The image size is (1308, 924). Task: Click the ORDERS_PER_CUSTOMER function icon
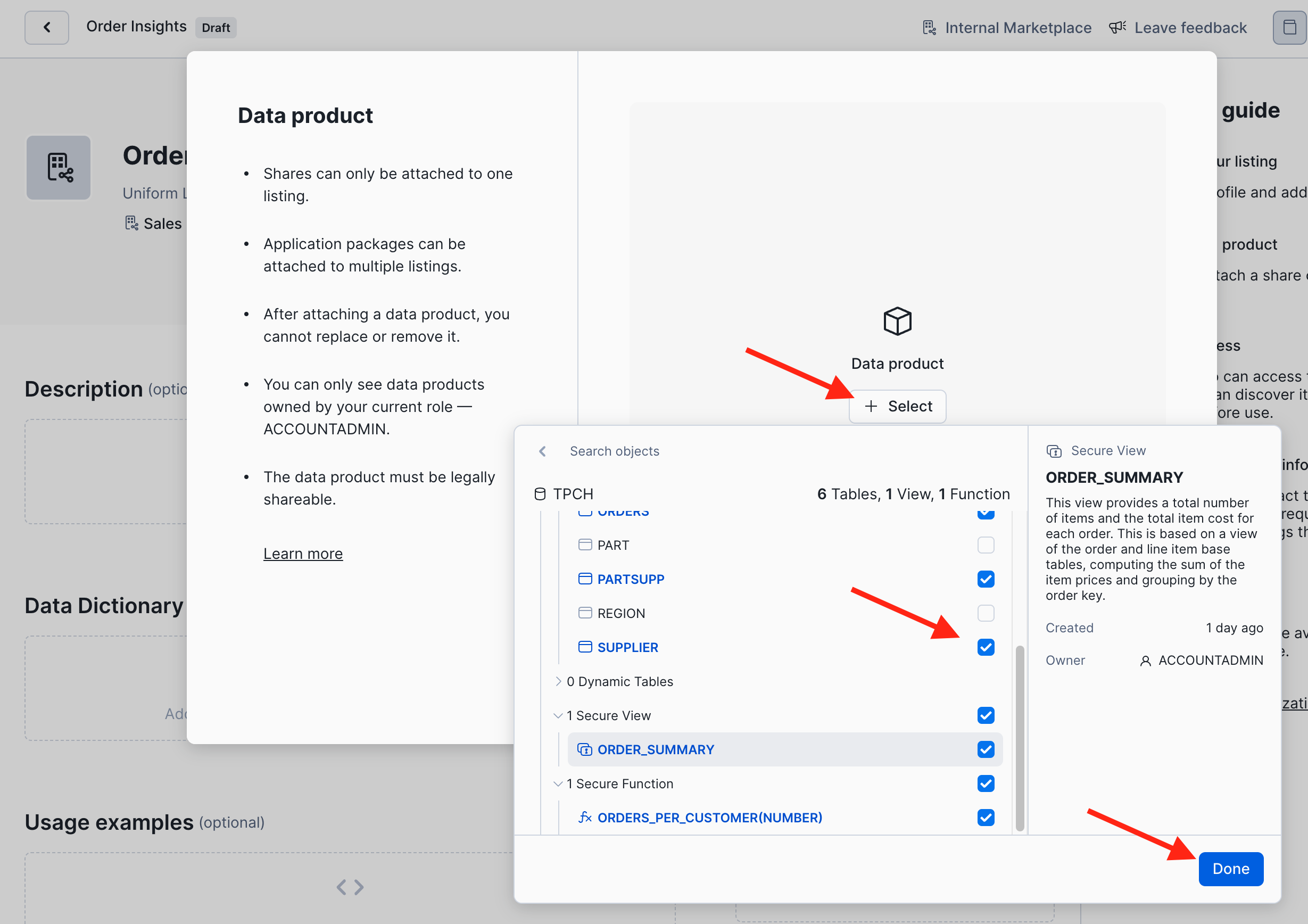(x=584, y=818)
